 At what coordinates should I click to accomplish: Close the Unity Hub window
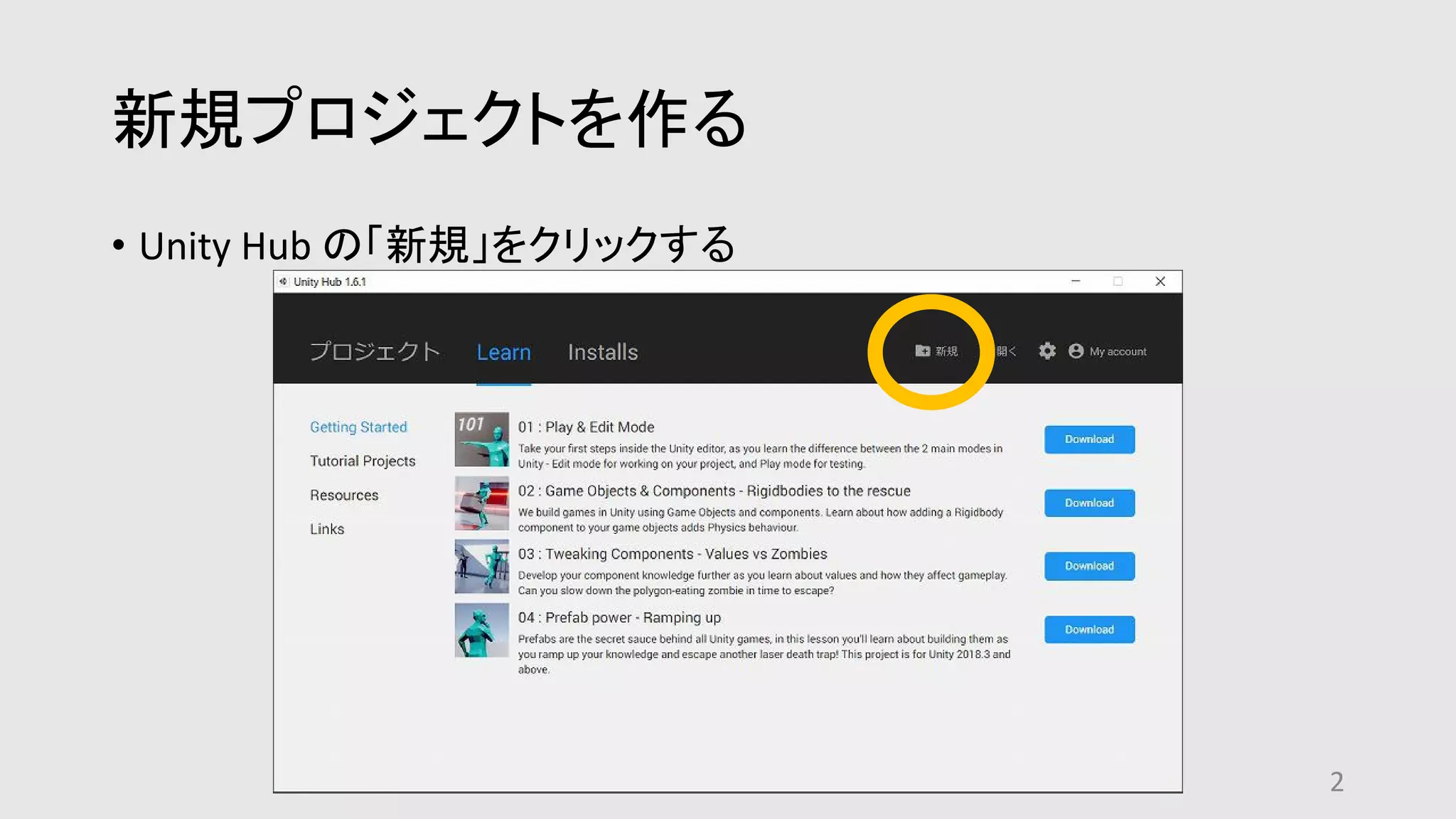tap(1160, 282)
